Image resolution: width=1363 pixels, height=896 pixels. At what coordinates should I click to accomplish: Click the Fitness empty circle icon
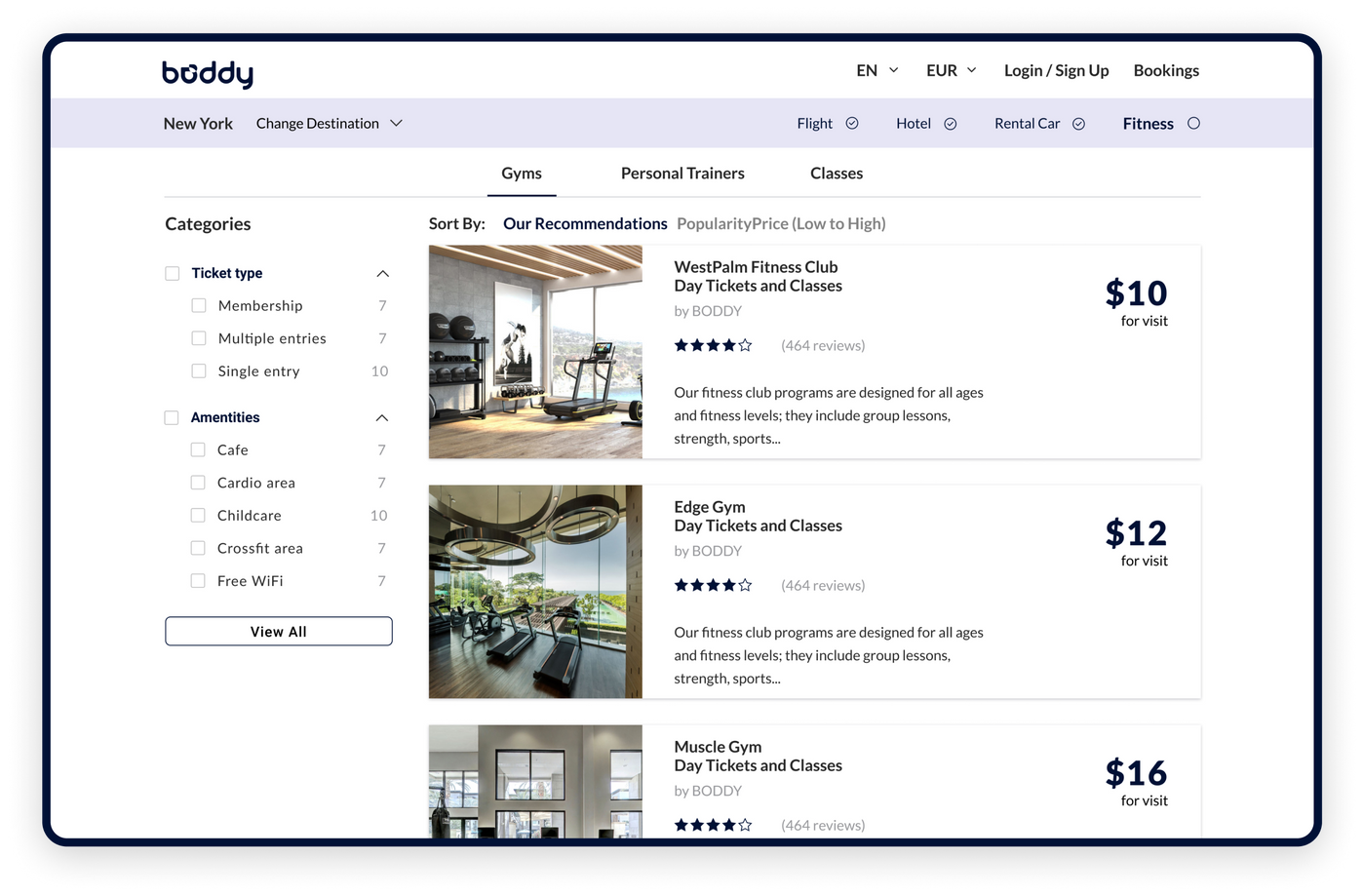1193,124
